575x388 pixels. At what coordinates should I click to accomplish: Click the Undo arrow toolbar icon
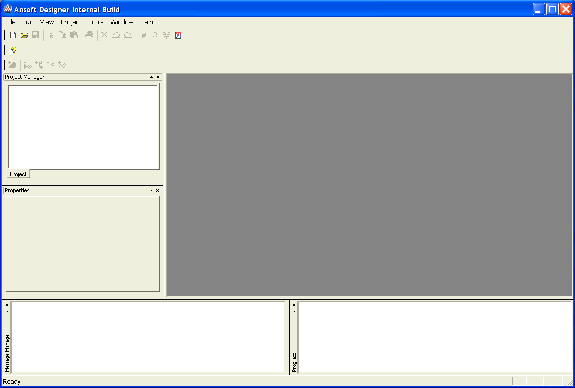coord(116,35)
